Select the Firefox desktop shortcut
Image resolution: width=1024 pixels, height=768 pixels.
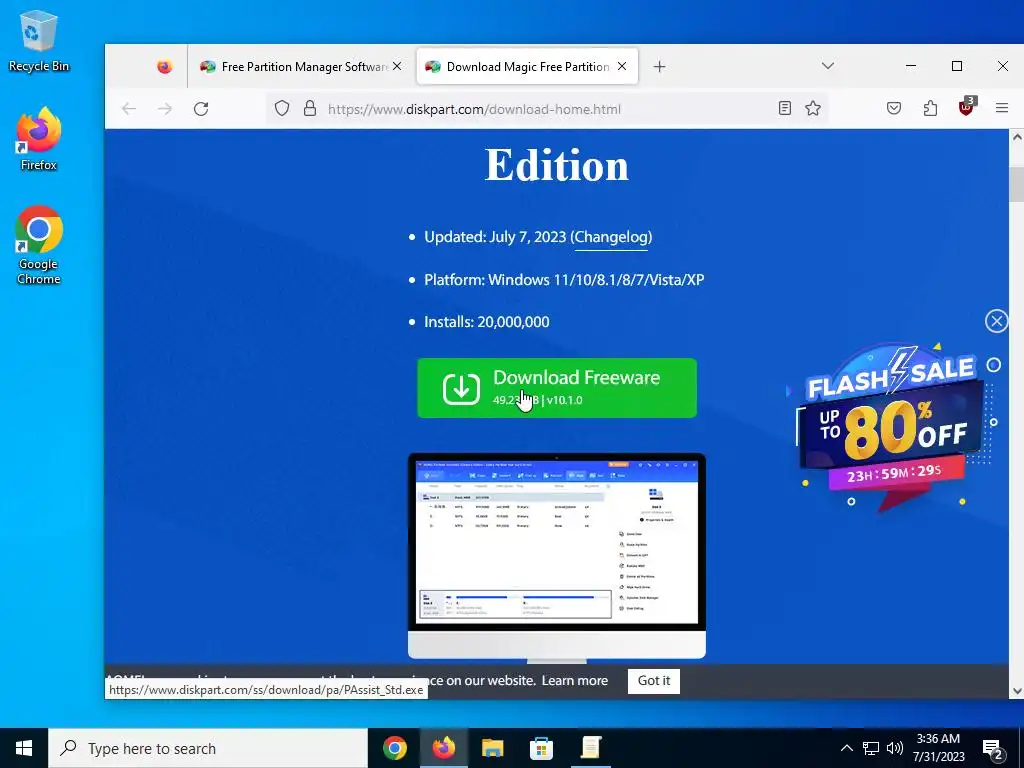tap(39, 139)
